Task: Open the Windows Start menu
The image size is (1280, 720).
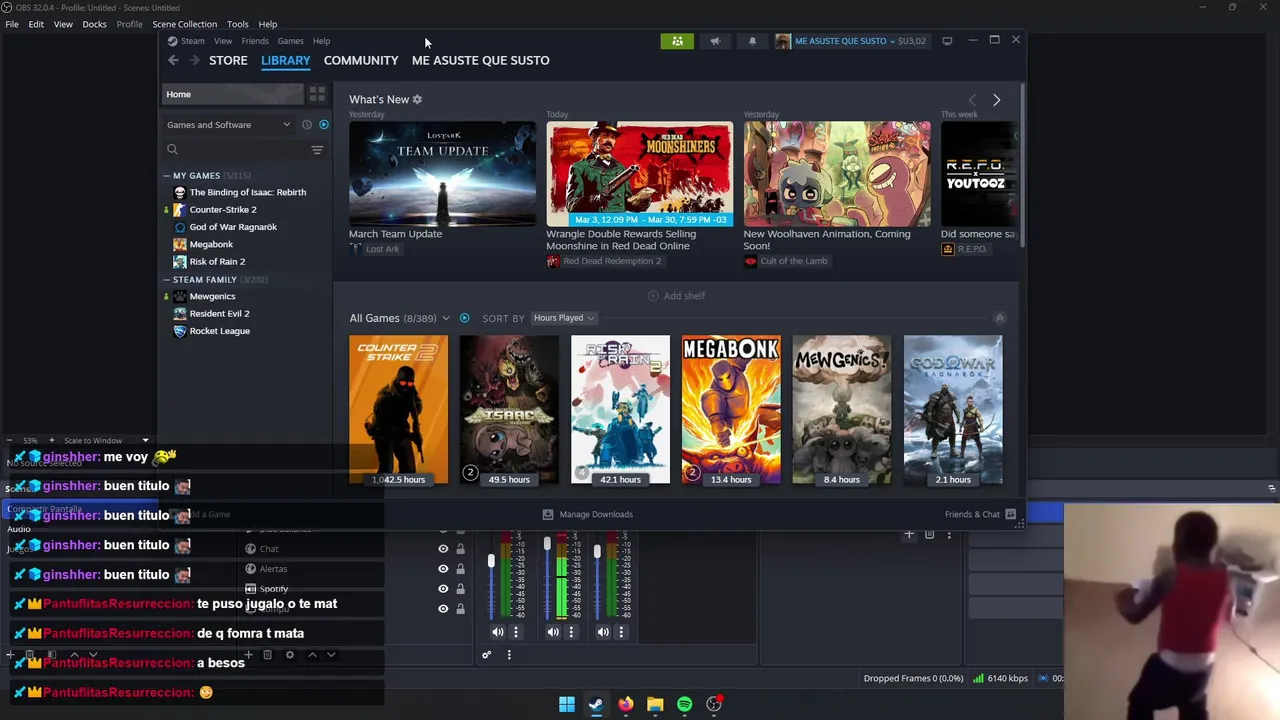Action: click(566, 704)
